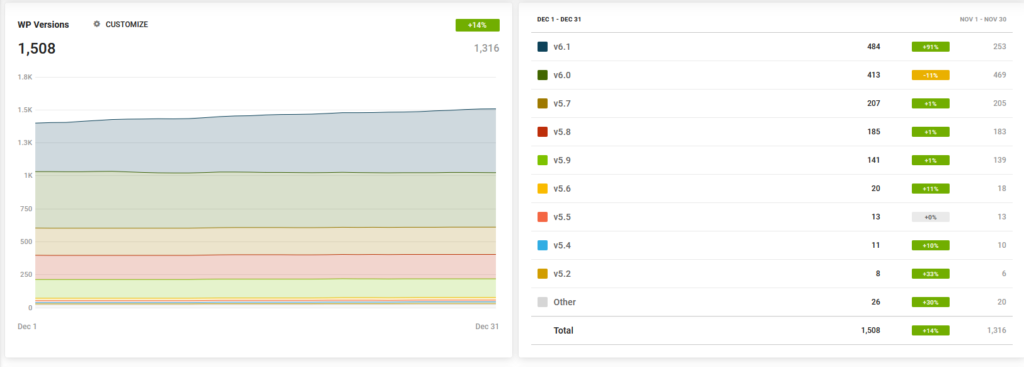Click the CUSTOMIZE gear icon
Image resolution: width=1024 pixels, height=367 pixels.
(97, 24)
